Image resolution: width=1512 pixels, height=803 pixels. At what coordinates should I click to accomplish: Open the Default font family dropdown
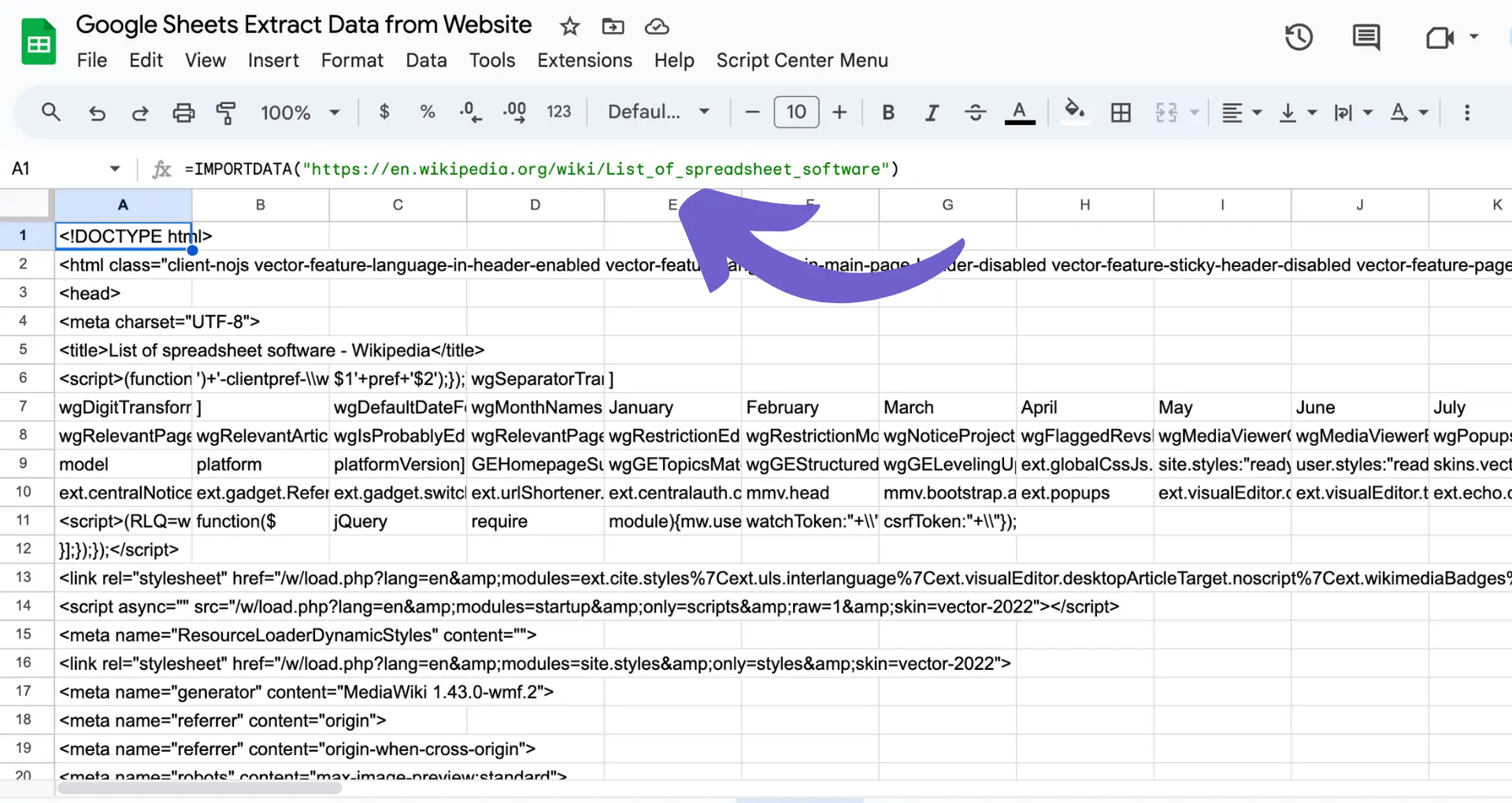(x=658, y=112)
